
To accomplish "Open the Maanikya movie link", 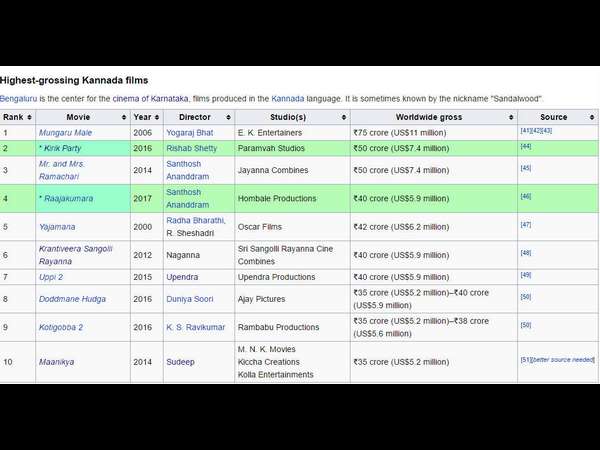I will click(57, 362).
